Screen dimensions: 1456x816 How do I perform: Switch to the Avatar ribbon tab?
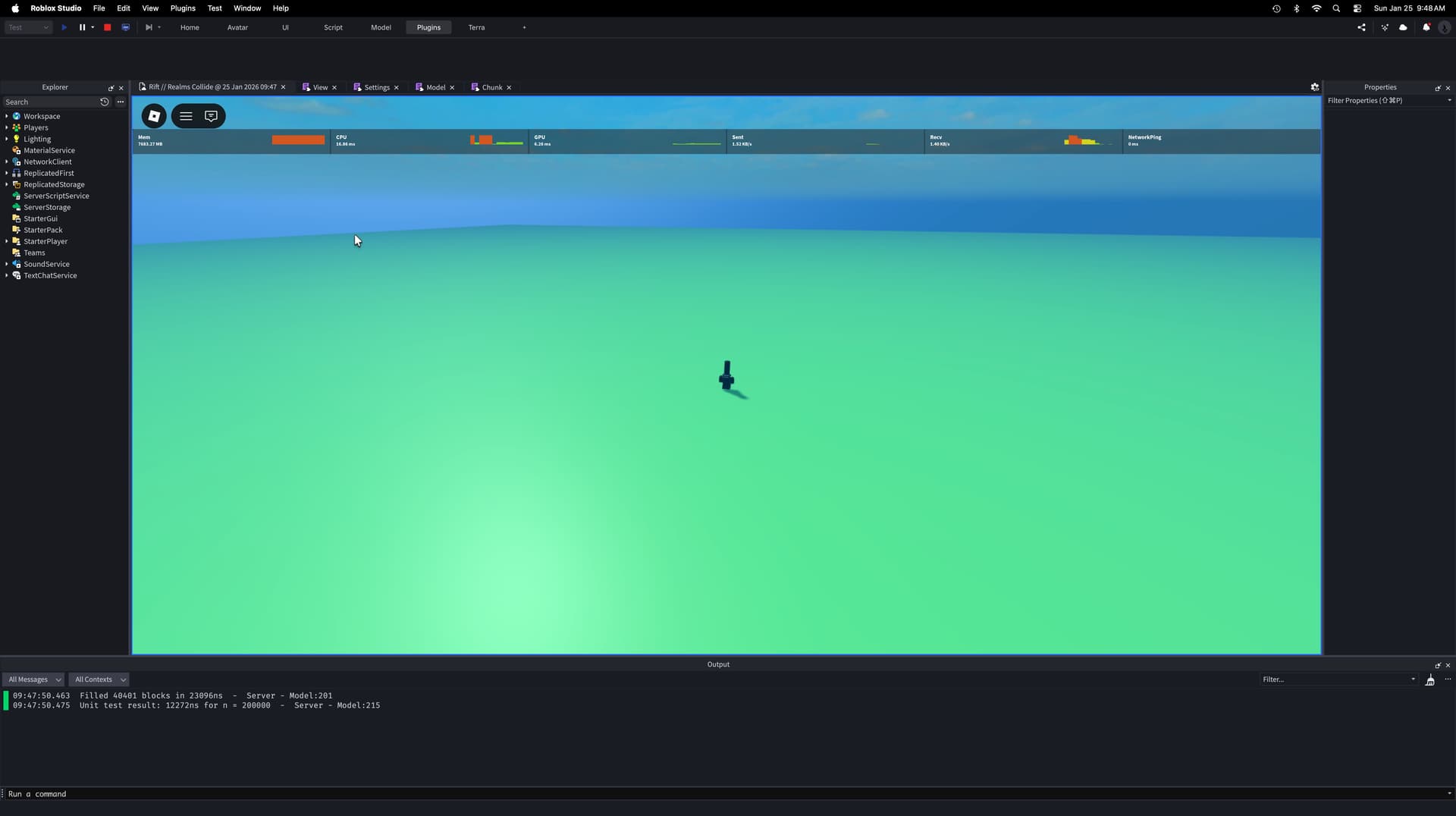237,27
